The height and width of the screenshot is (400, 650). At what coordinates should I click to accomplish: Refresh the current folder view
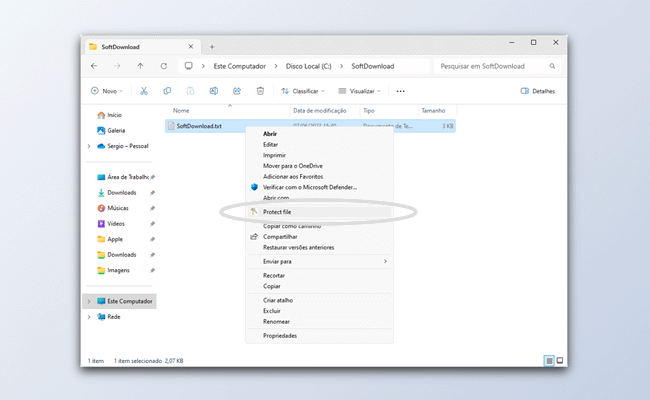[162, 66]
